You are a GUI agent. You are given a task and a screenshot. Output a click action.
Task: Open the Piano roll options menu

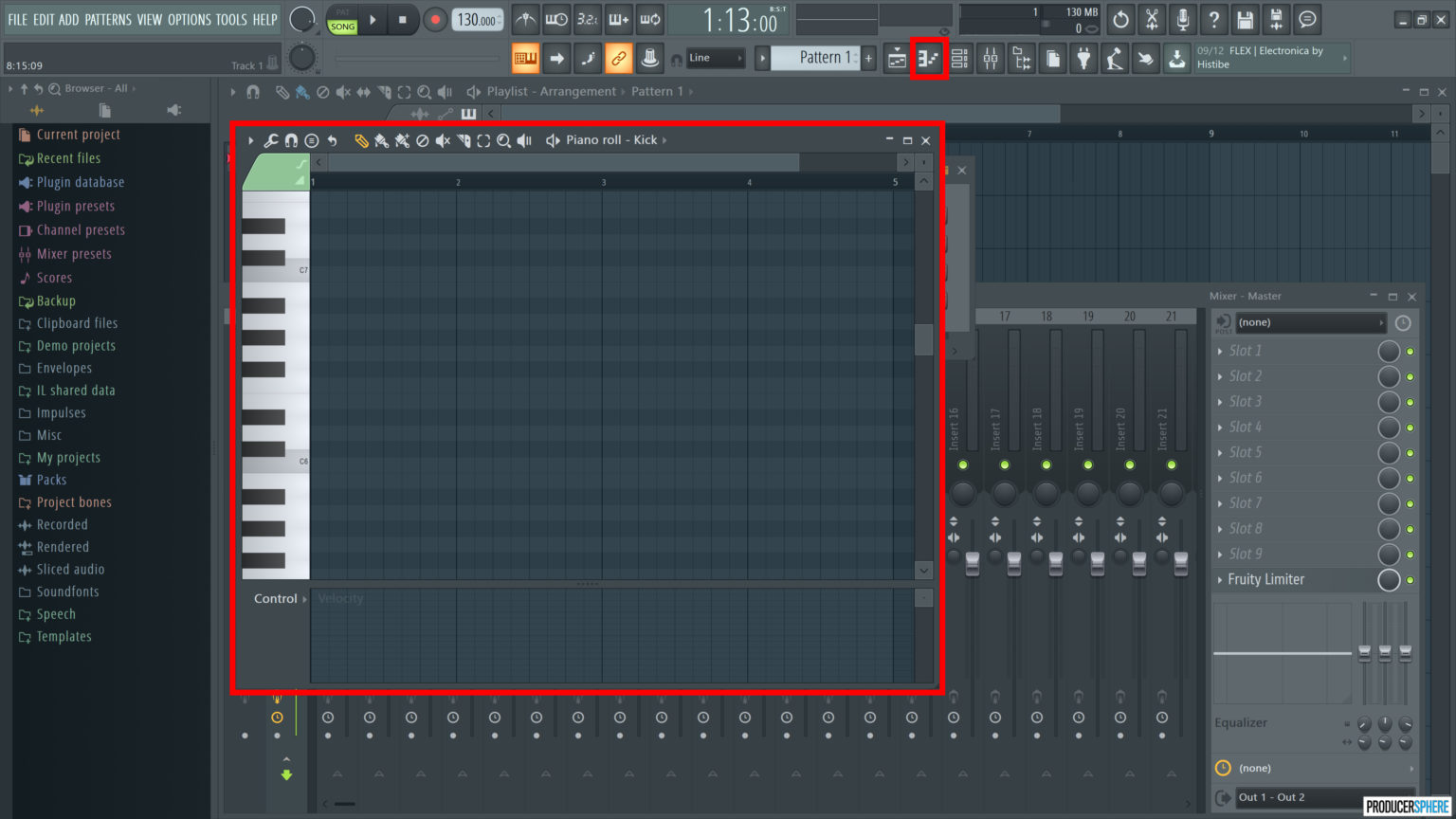tap(312, 140)
